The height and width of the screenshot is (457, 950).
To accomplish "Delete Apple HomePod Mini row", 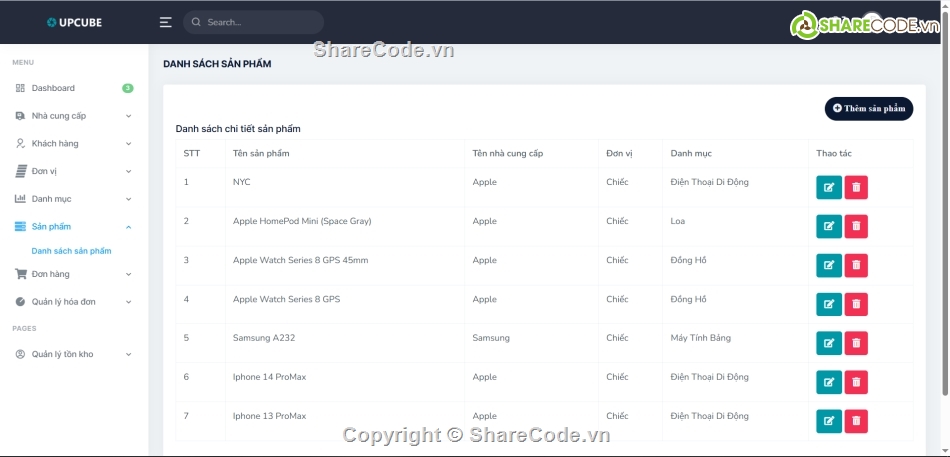I will (856, 226).
